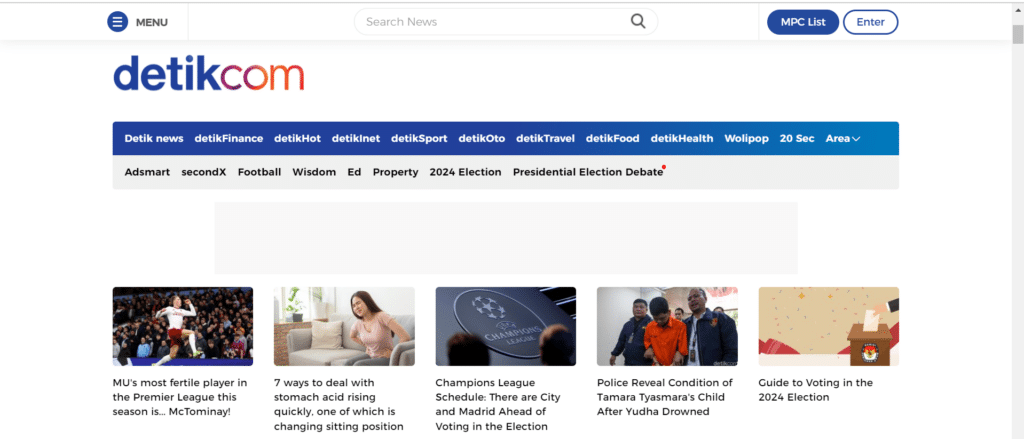The height and width of the screenshot is (439, 1024).
Task: Open the Ed link
Action: (x=354, y=172)
